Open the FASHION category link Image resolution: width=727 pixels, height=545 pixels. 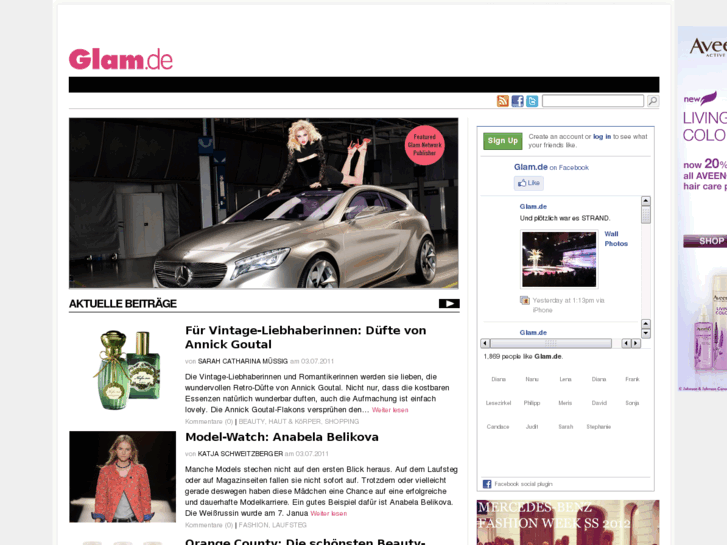pos(254,525)
